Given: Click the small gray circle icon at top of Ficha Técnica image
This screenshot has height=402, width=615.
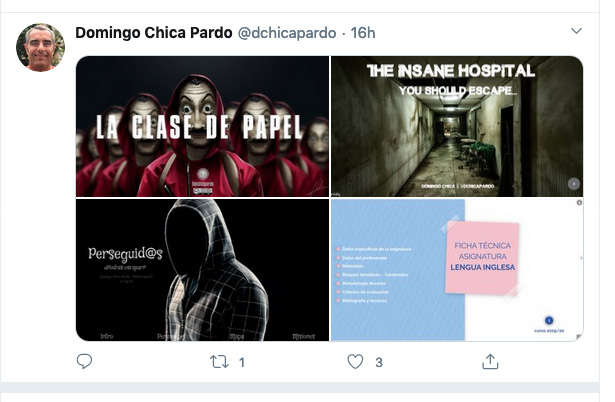Looking at the screenshot, I should (x=579, y=203).
